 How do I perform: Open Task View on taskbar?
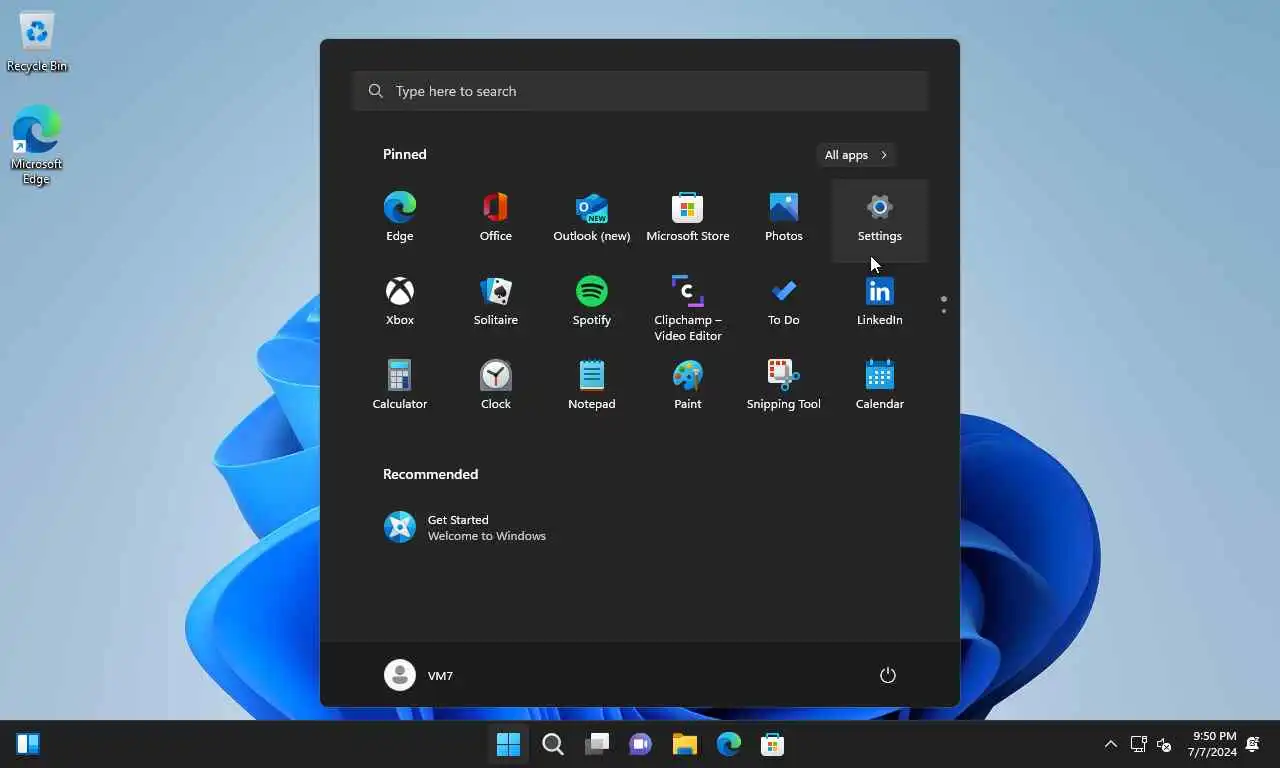pyautogui.click(x=597, y=744)
